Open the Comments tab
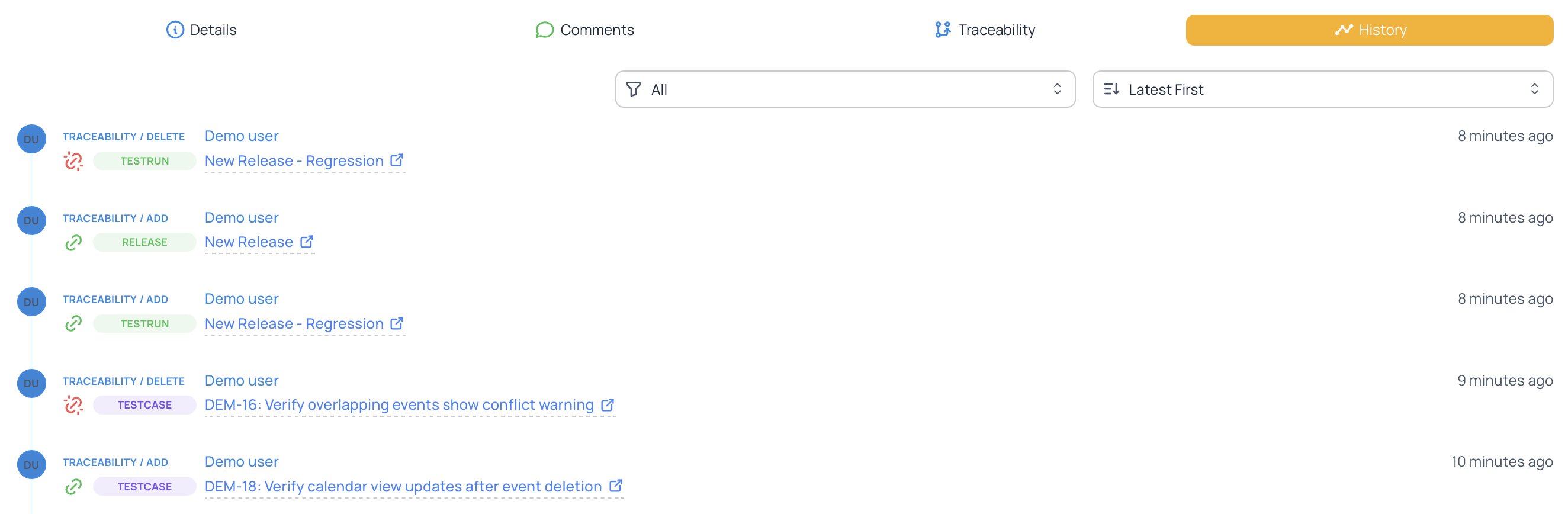1568x514 pixels. coord(584,30)
